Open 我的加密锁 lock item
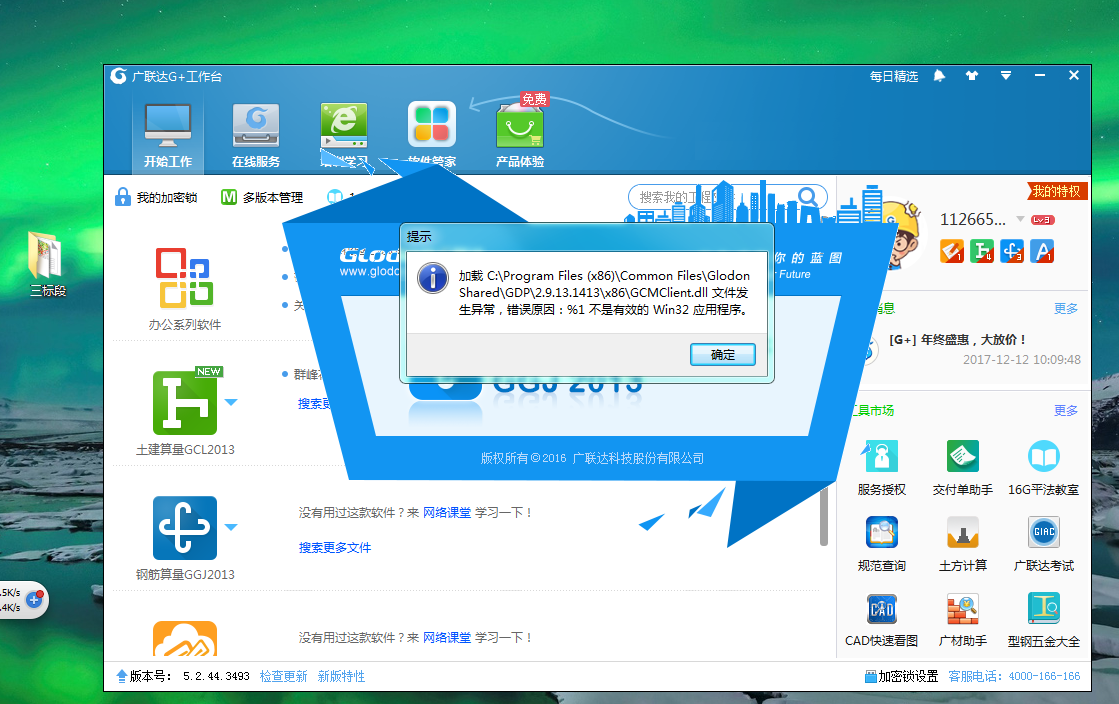Viewport: 1119px width, 704px height. 156,197
